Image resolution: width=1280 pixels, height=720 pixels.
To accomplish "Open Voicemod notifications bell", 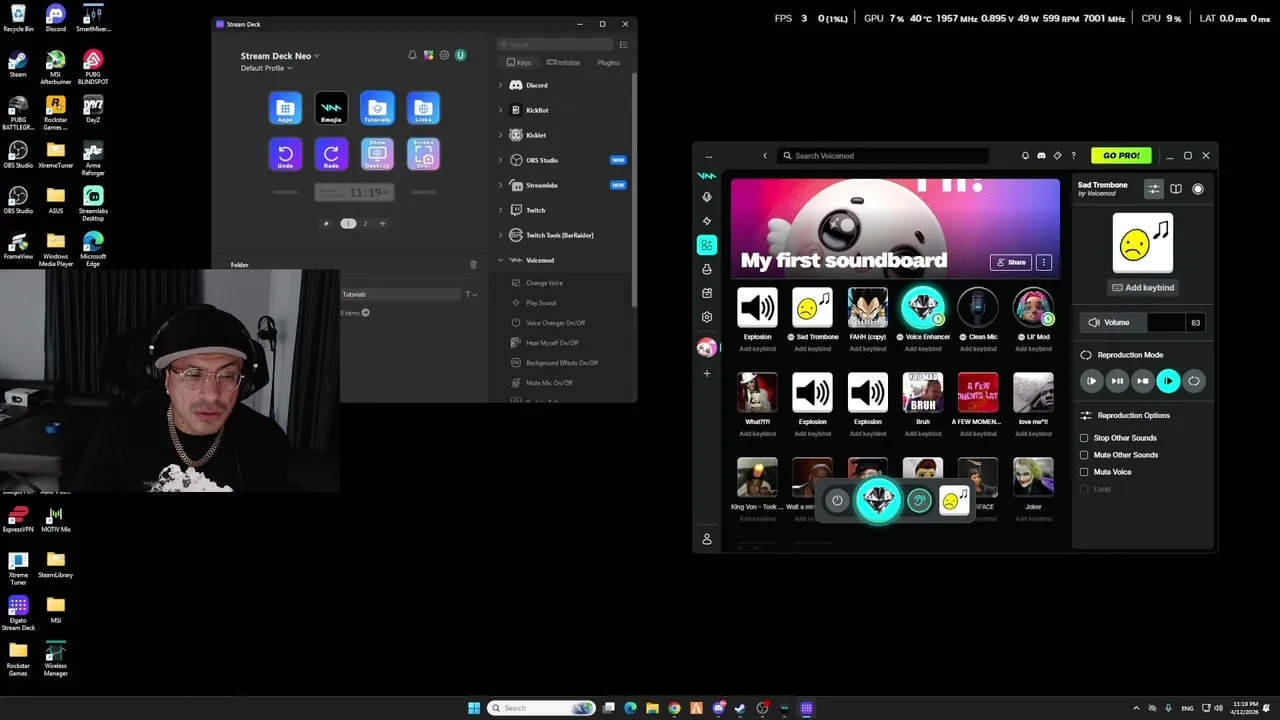I will coord(1025,156).
